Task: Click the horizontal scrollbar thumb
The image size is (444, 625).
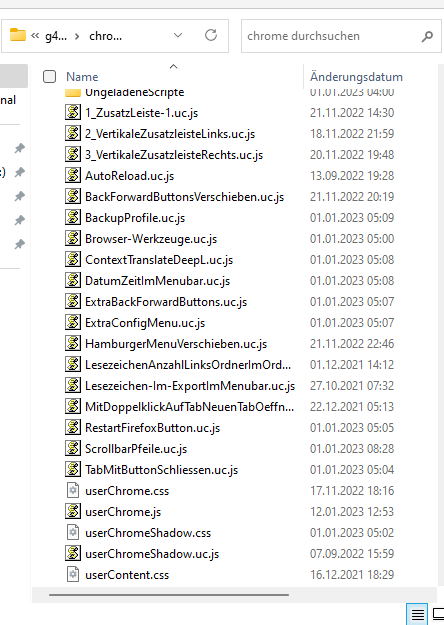Action: [169, 595]
